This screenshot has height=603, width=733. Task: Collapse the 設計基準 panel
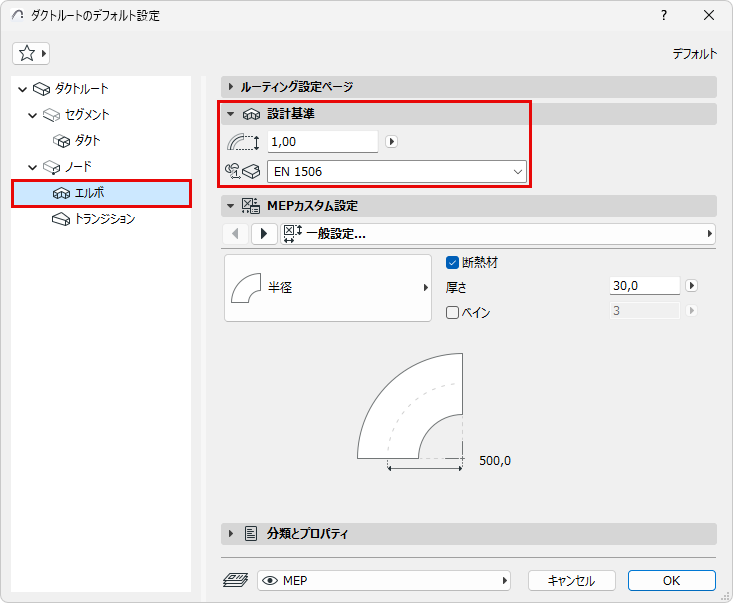230,114
